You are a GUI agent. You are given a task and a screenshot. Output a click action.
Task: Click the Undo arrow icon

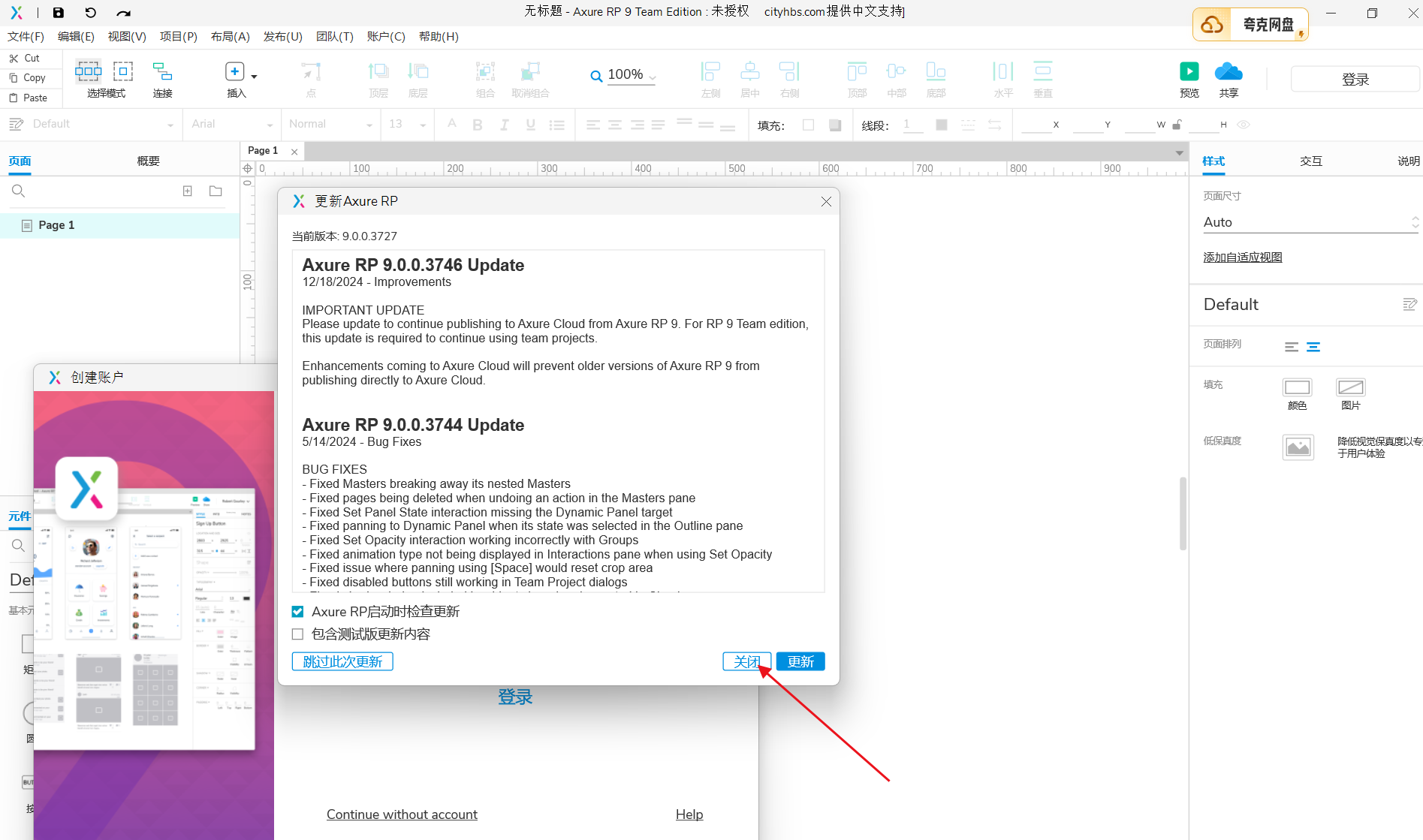pyautogui.click(x=91, y=12)
